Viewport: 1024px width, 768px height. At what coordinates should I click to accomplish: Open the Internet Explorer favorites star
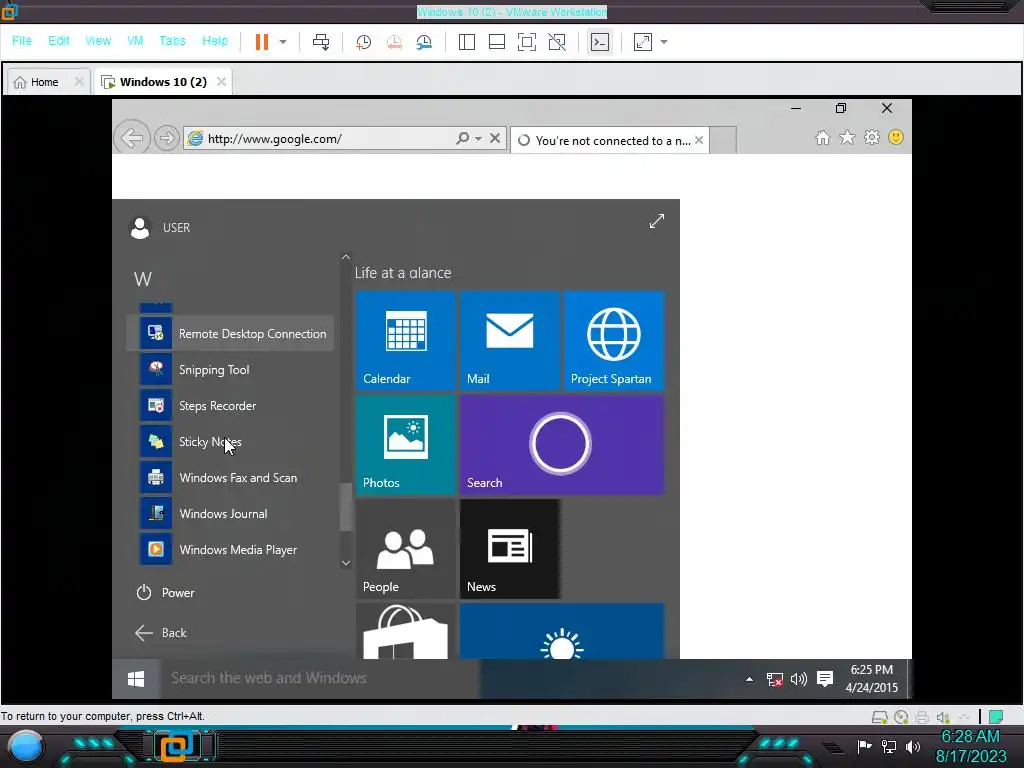(847, 138)
